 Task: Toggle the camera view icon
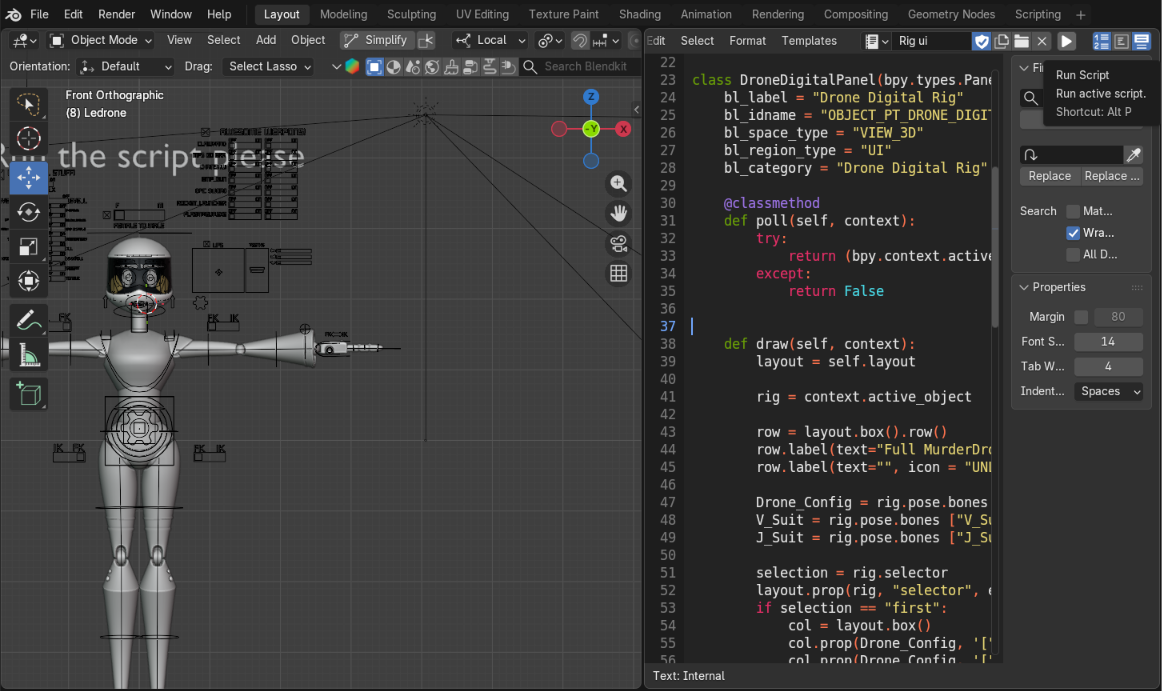coord(618,243)
